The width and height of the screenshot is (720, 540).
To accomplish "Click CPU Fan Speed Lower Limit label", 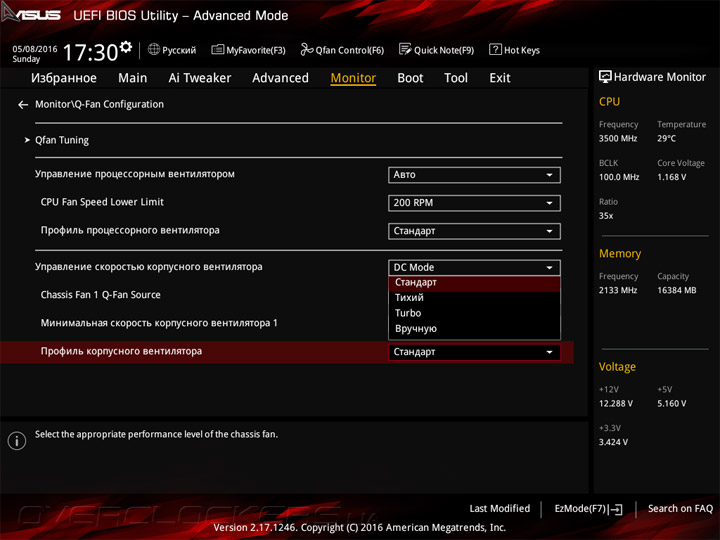I will click(x=102, y=202).
